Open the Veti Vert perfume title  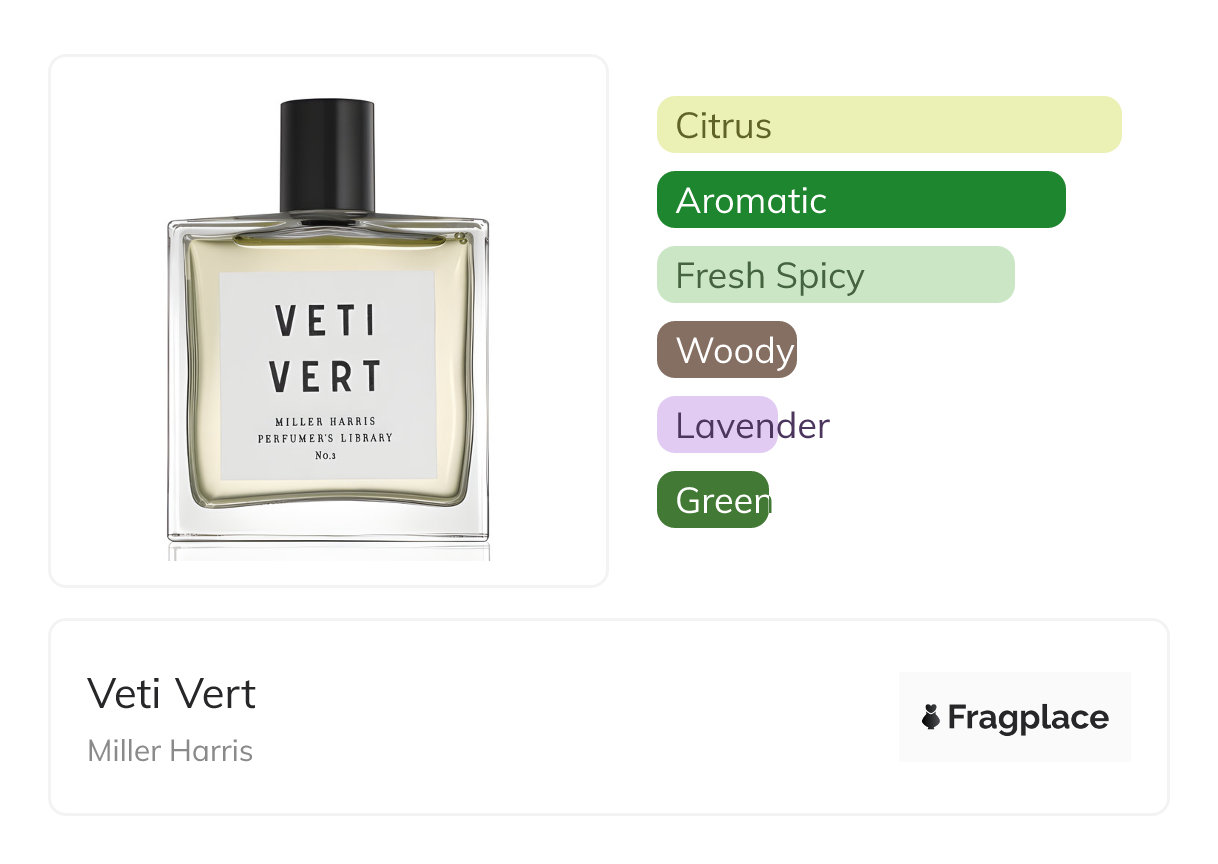pos(172,694)
